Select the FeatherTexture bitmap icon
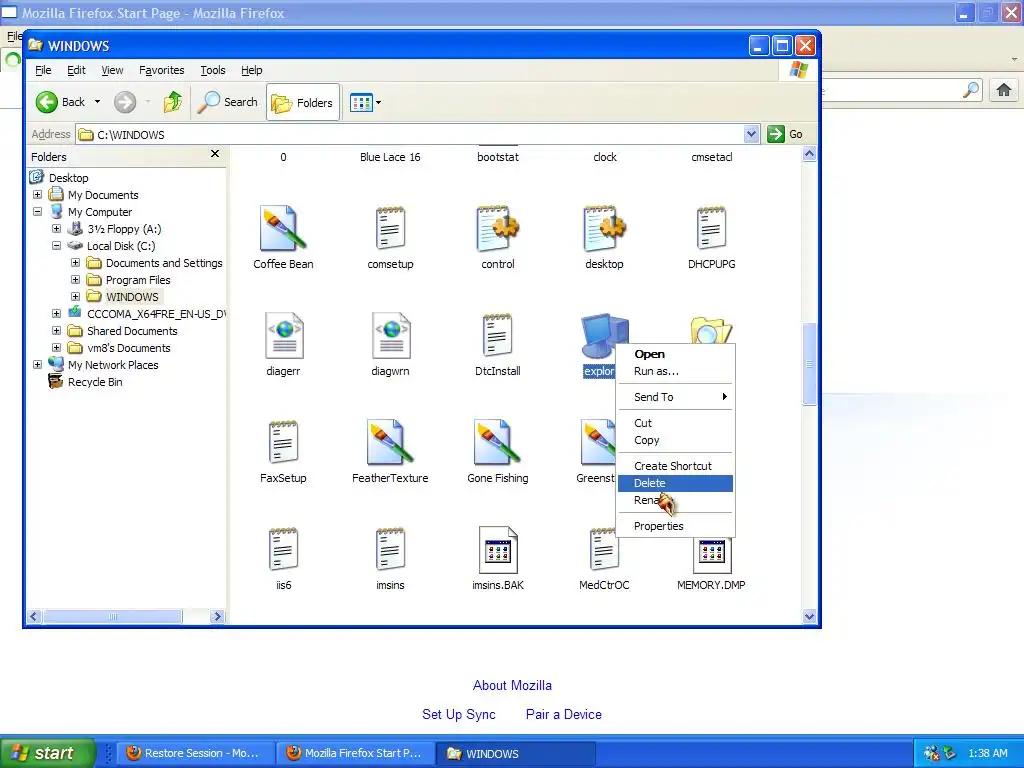The image size is (1024, 768). tap(390, 443)
